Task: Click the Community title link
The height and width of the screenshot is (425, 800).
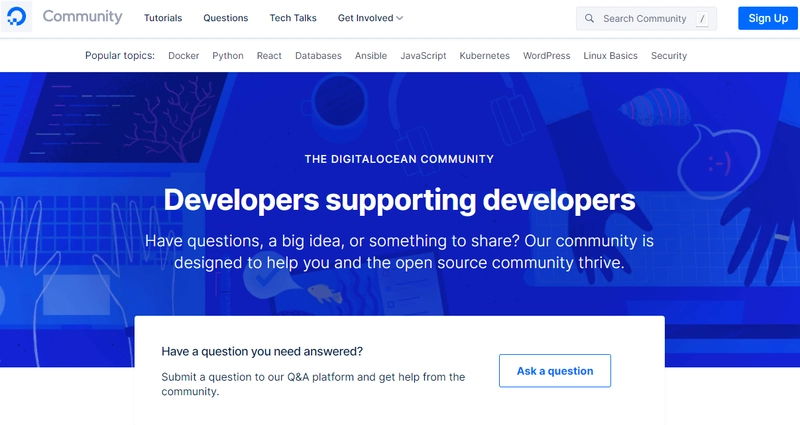Action: (82, 16)
